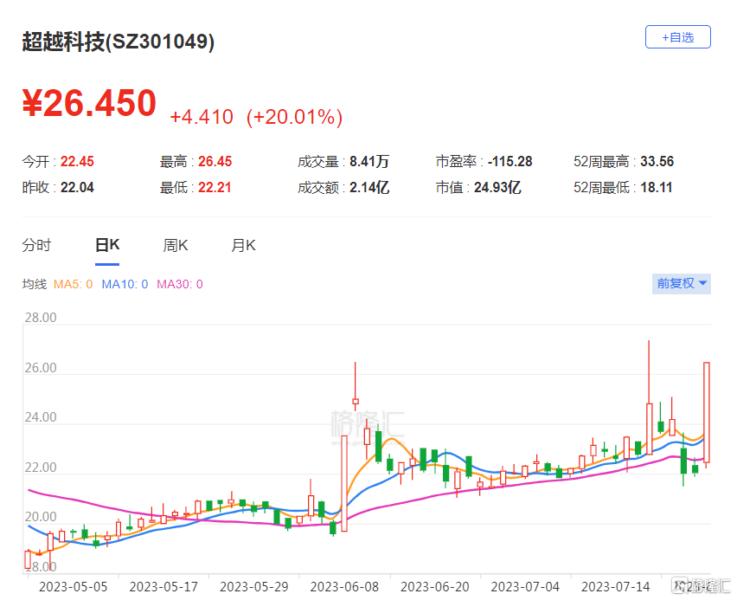Click the 2023-06-08 date axis label
Image resolution: width=737 pixels, height=600 pixels.
click(x=345, y=587)
